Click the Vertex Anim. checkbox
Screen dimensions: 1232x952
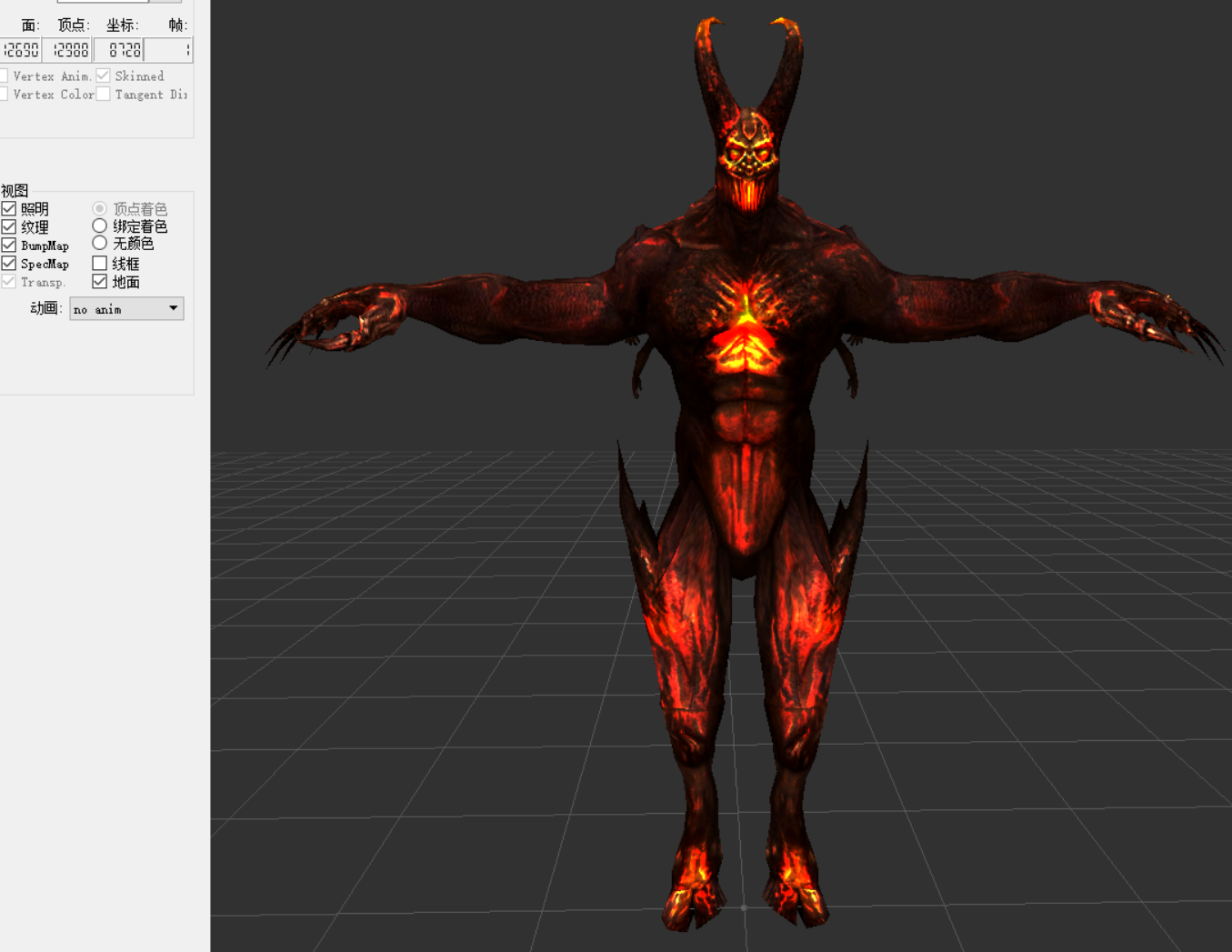coord(4,75)
